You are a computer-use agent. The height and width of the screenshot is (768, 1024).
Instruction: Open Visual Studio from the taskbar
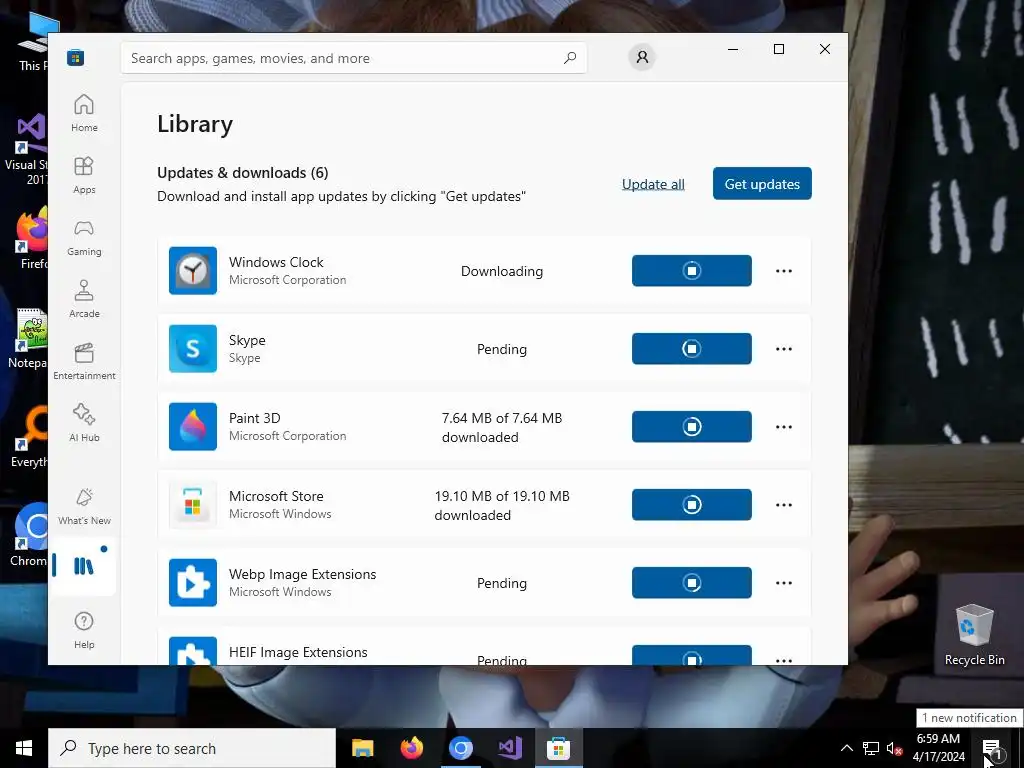coord(509,748)
